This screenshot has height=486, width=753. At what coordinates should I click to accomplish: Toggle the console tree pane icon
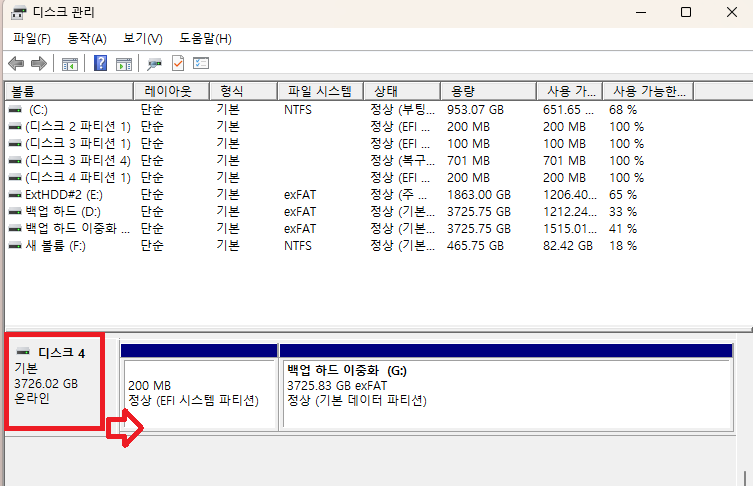click(70, 63)
